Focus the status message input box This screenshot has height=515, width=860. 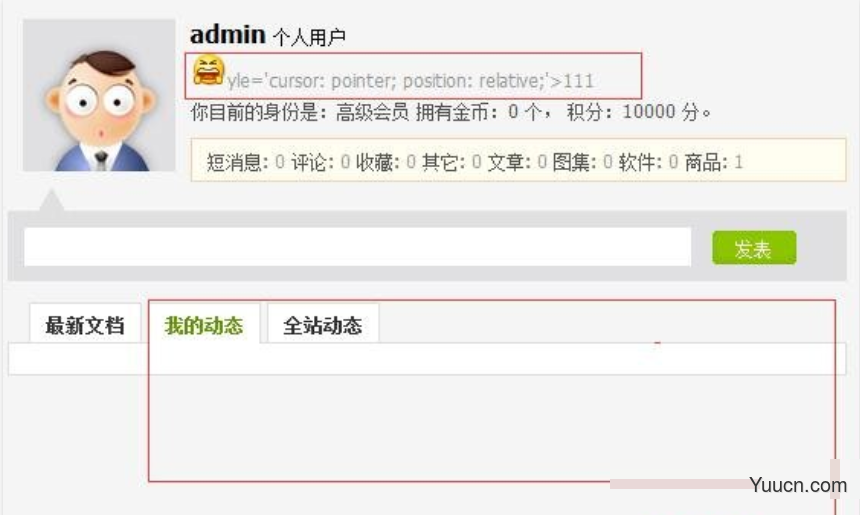click(358, 247)
